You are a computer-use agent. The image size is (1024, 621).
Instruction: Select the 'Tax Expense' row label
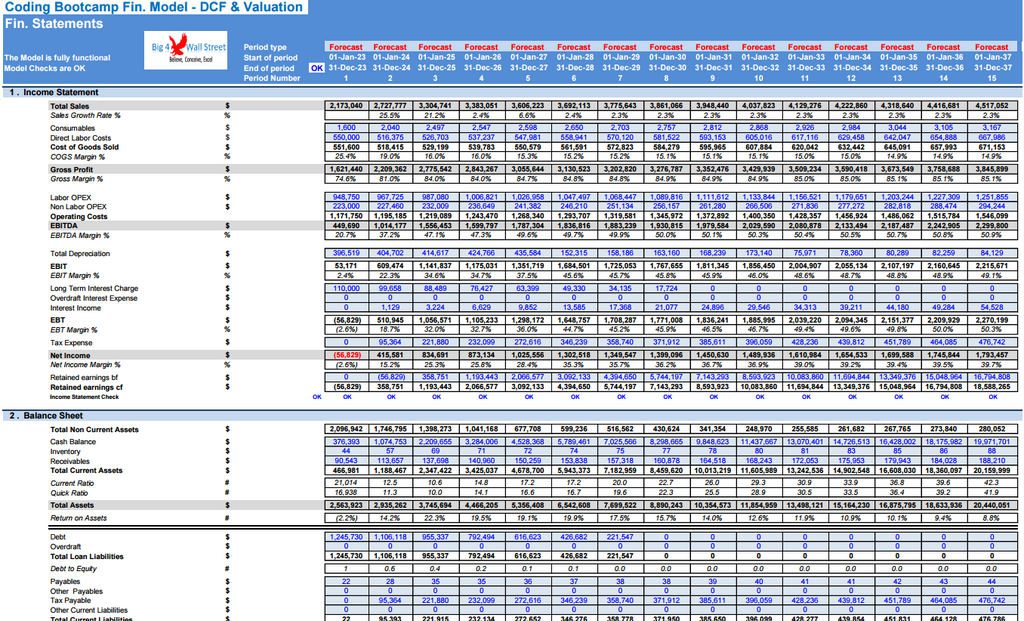[x=71, y=342]
